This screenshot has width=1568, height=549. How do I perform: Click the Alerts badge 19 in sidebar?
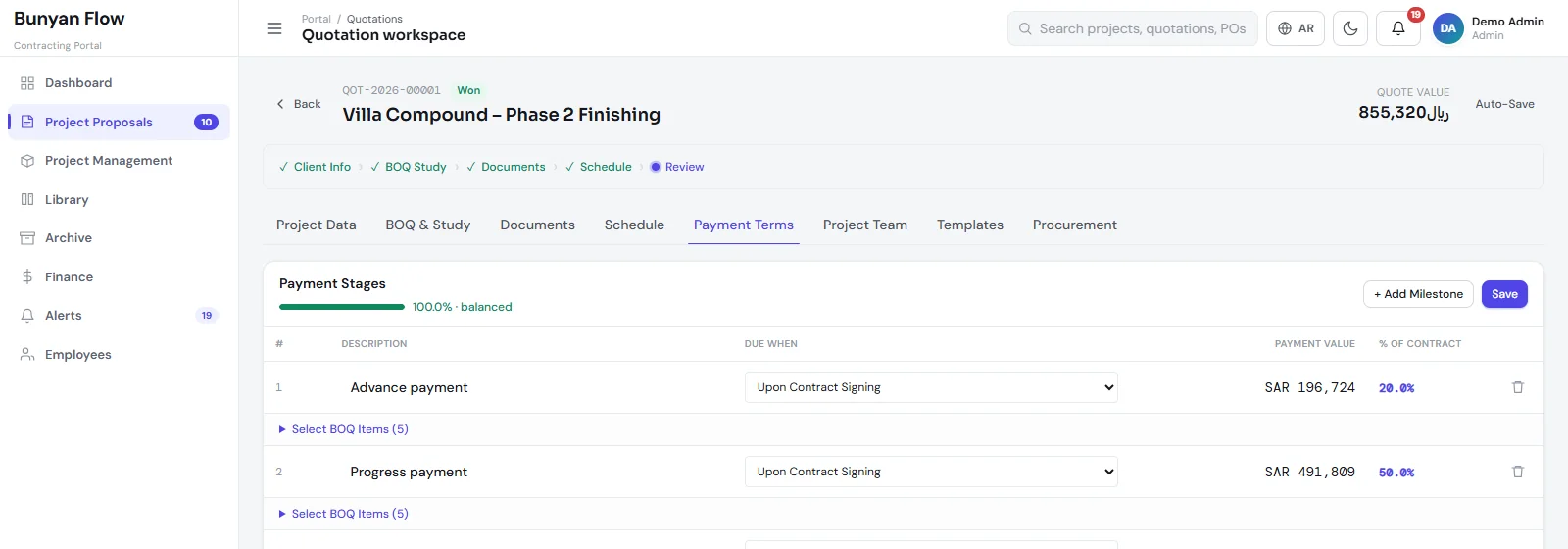(207, 316)
